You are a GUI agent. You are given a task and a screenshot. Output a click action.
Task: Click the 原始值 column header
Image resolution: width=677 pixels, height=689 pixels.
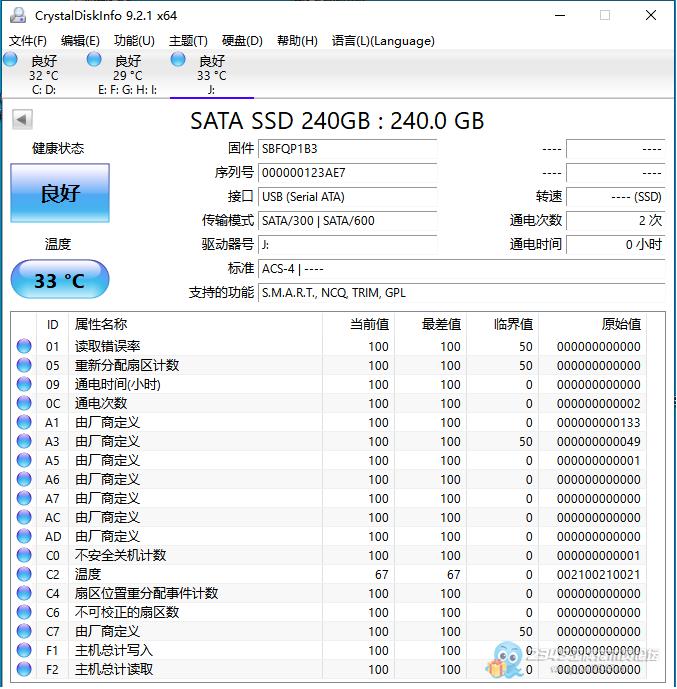tap(592, 325)
